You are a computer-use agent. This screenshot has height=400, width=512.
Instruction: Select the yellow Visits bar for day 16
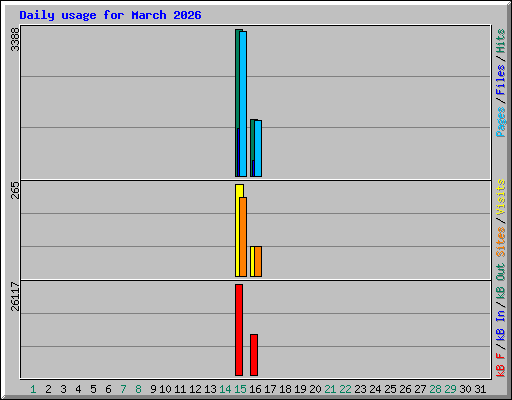point(252,261)
